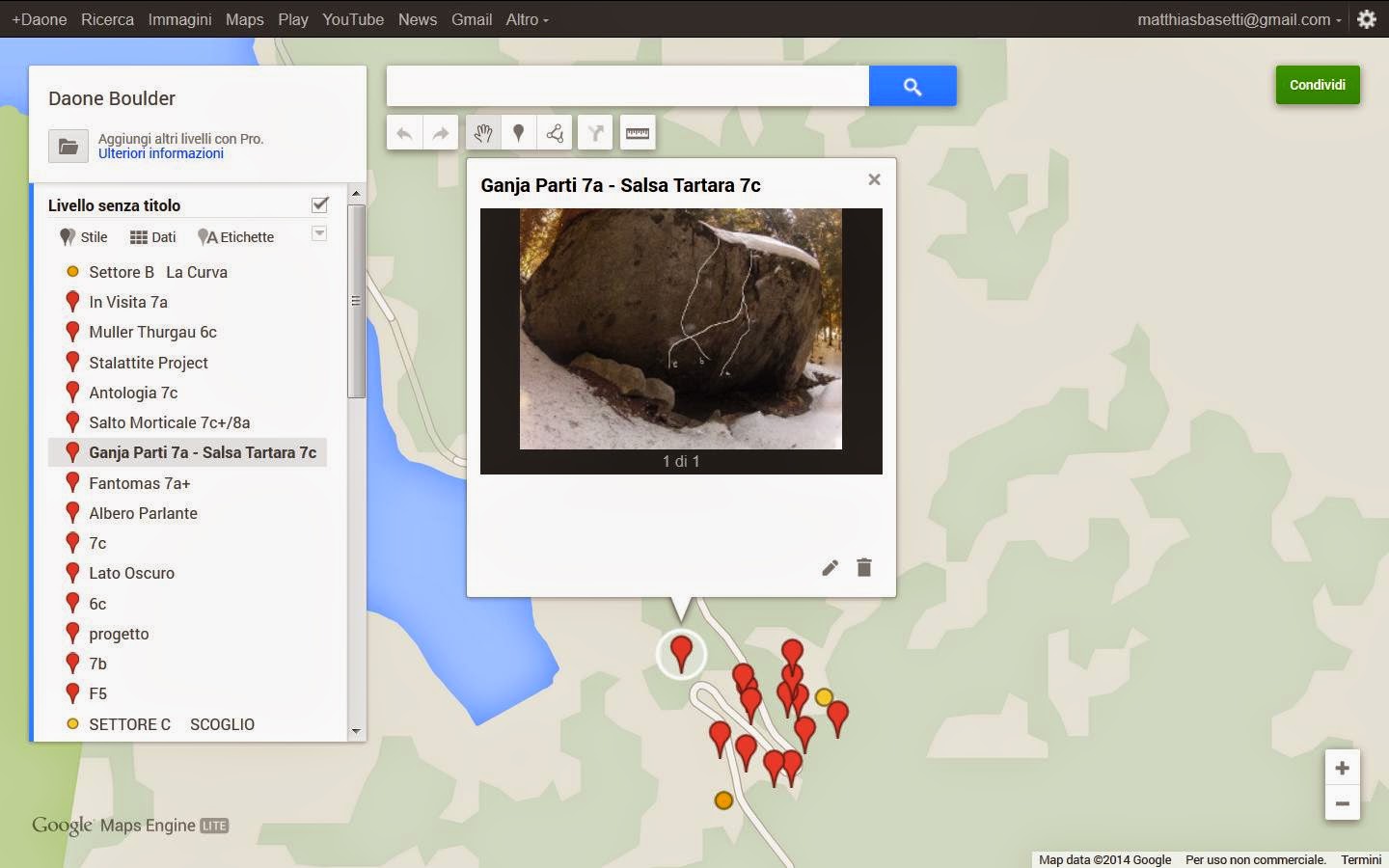Click the red pin next to Fantomas 7a+
This screenshot has width=1389, height=868.
pos(72,483)
